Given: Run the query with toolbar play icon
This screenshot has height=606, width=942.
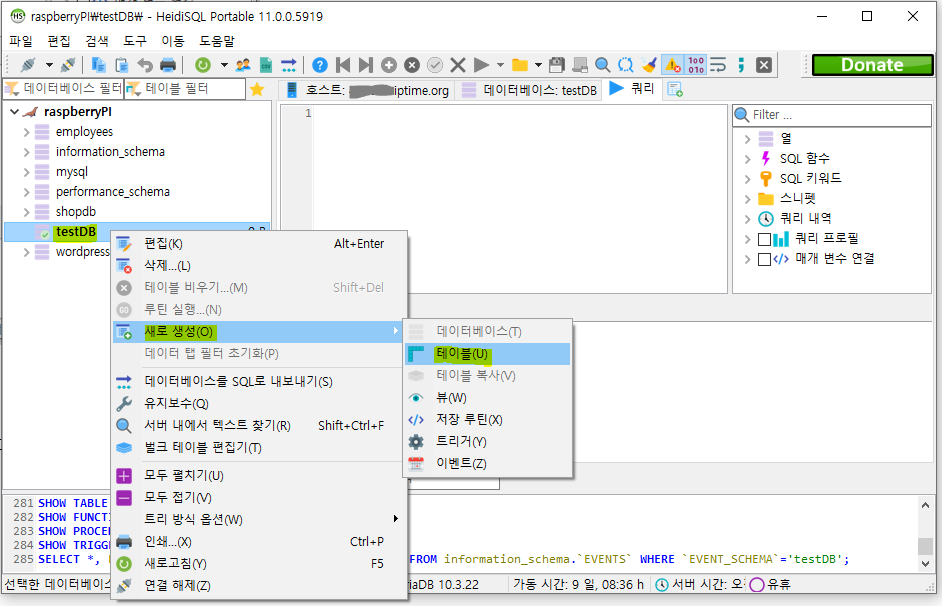Looking at the screenshot, I should click(481, 65).
